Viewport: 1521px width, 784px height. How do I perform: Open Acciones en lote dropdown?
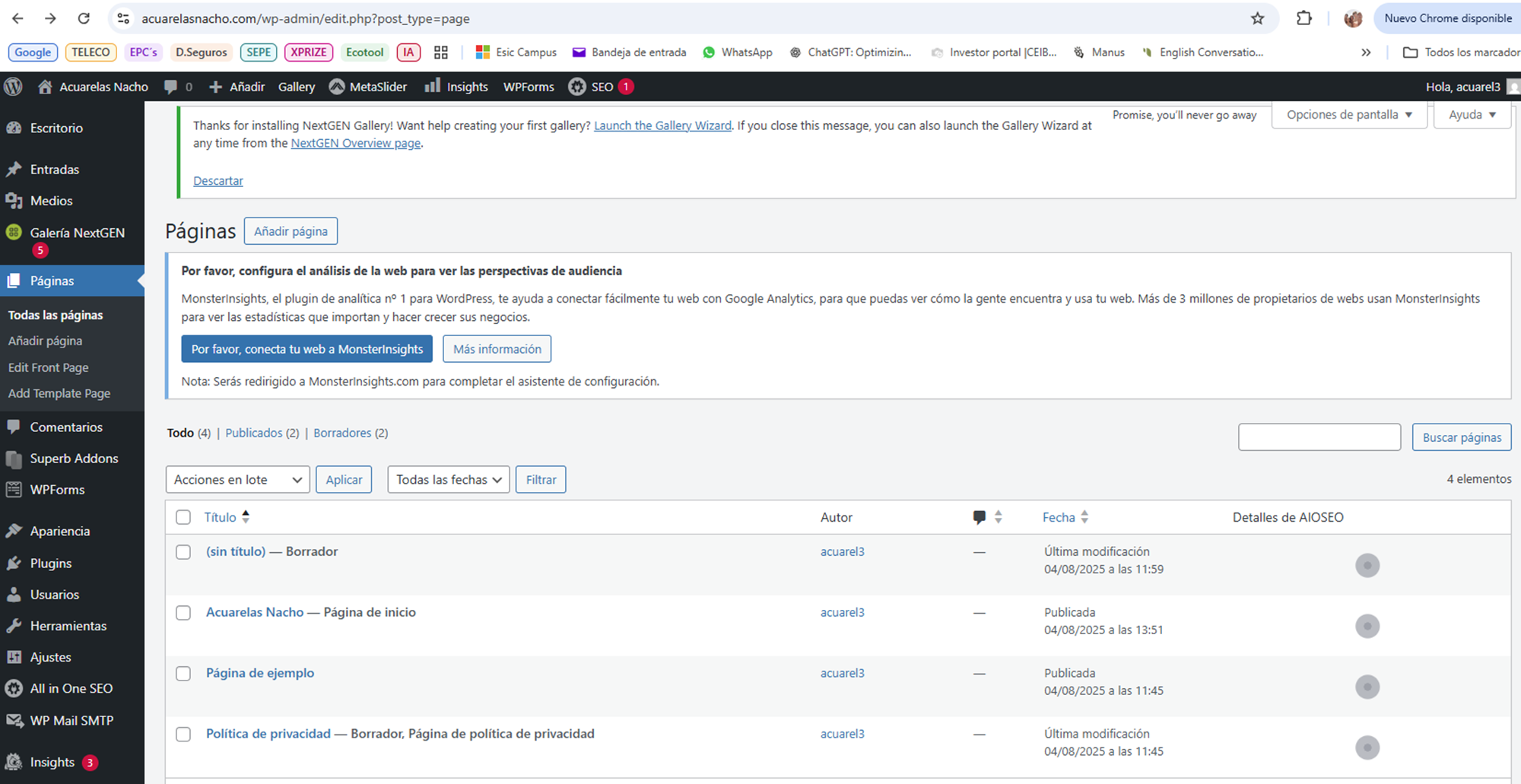237,480
